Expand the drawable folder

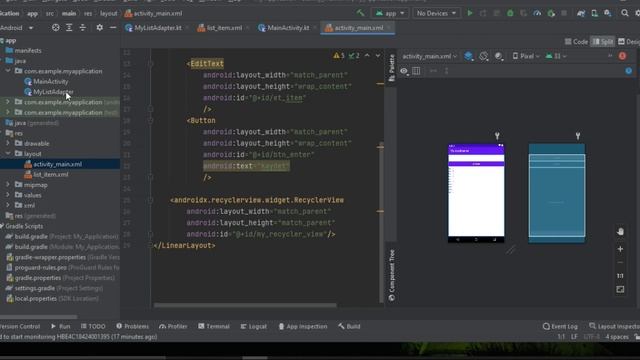click(8, 143)
